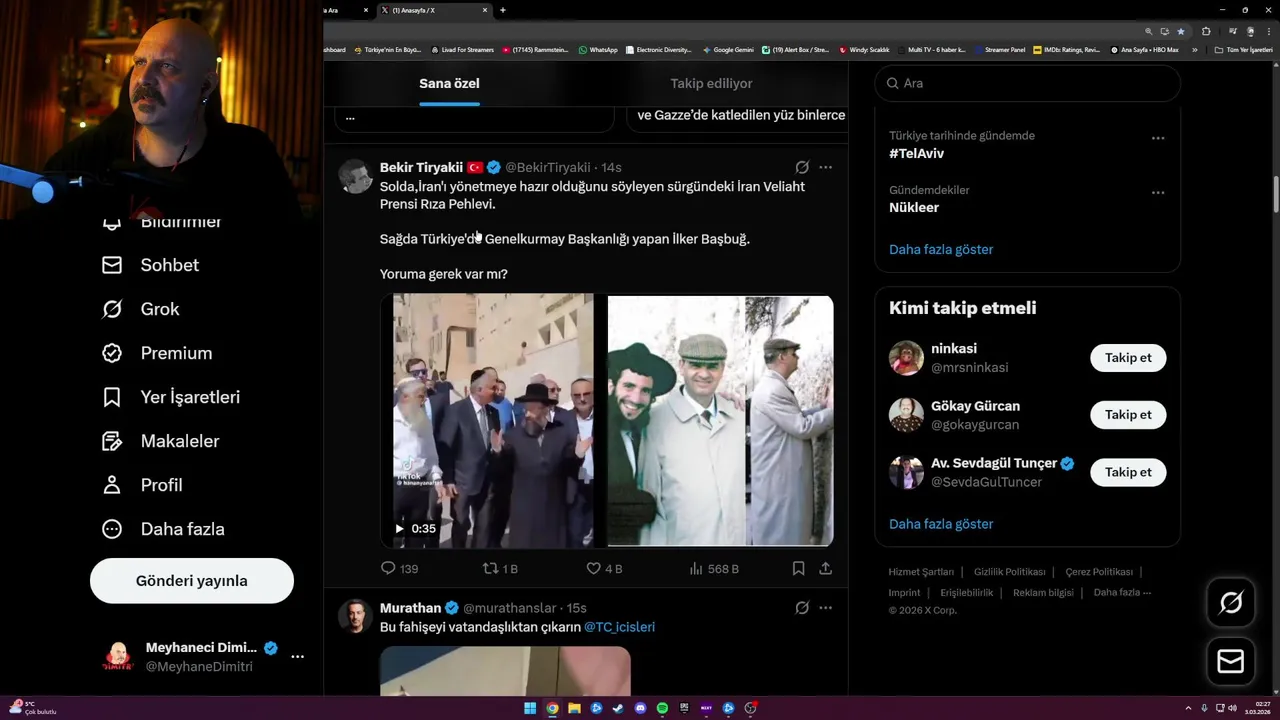Open Yer İşaretleri bookmarks page
The height and width of the screenshot is (720, 1280).
coord(171,397)
